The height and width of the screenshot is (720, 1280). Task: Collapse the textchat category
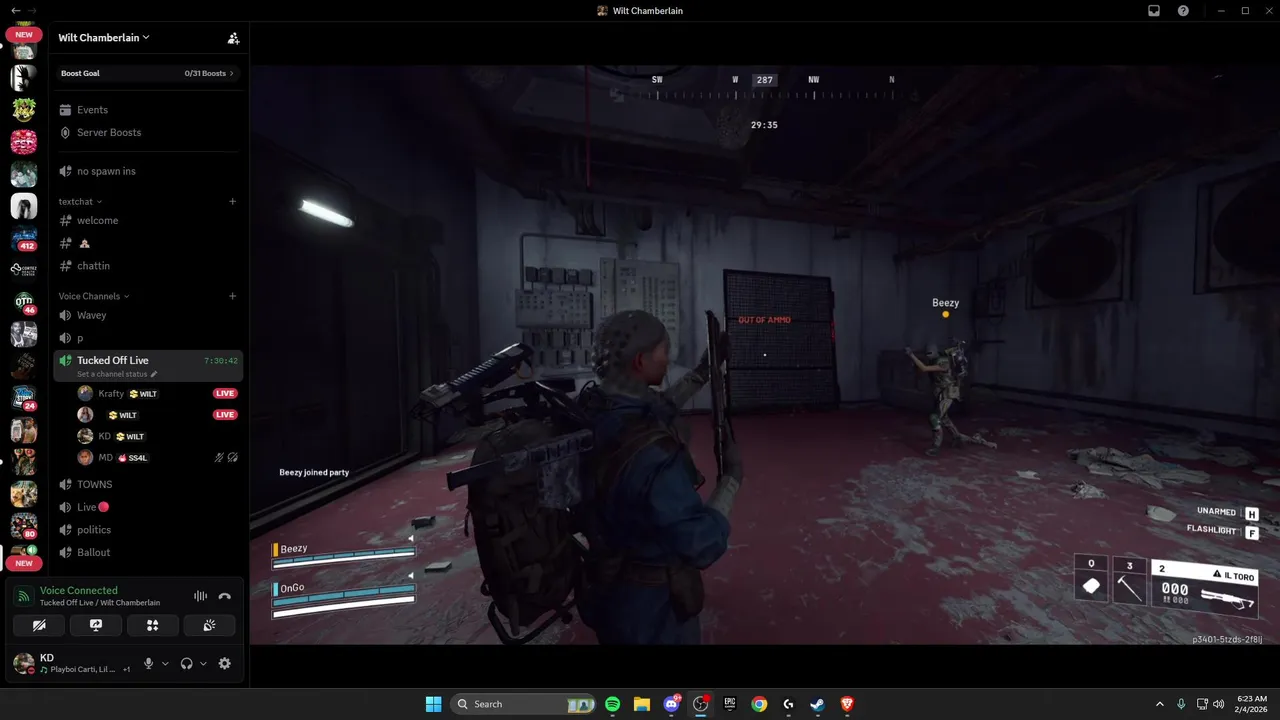point(80,201)
